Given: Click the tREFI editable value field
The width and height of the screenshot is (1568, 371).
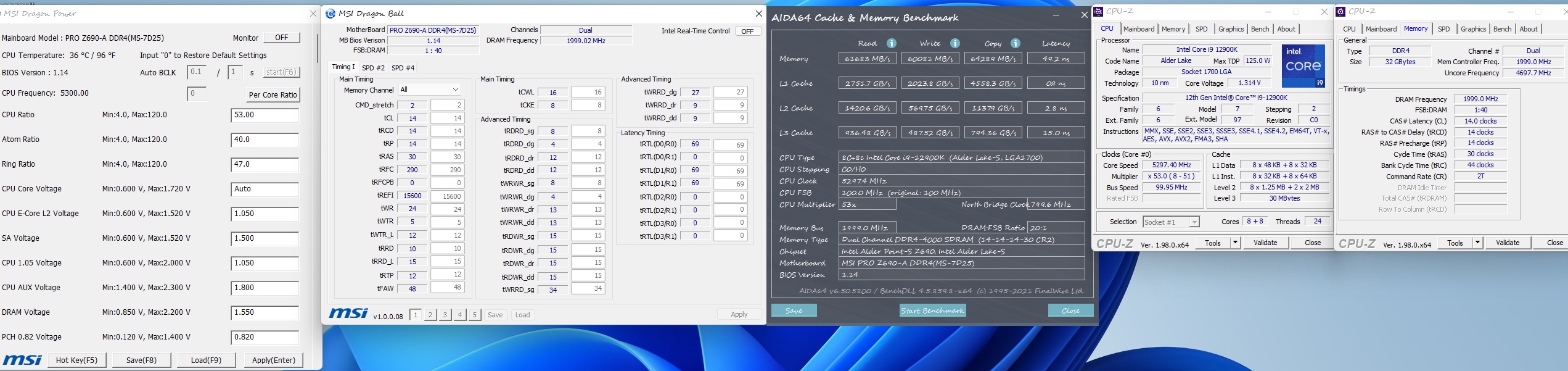Looking at the screenshot, I should [x=448, y=196].
